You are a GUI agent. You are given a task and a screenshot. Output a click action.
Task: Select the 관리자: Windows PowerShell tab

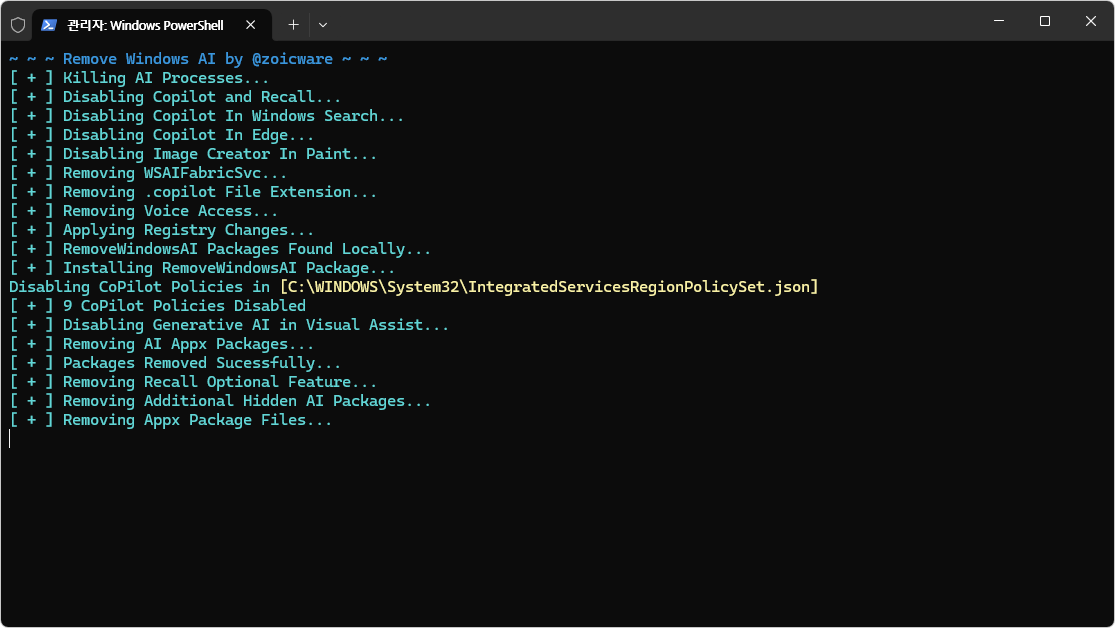click(x=151, y=25)
